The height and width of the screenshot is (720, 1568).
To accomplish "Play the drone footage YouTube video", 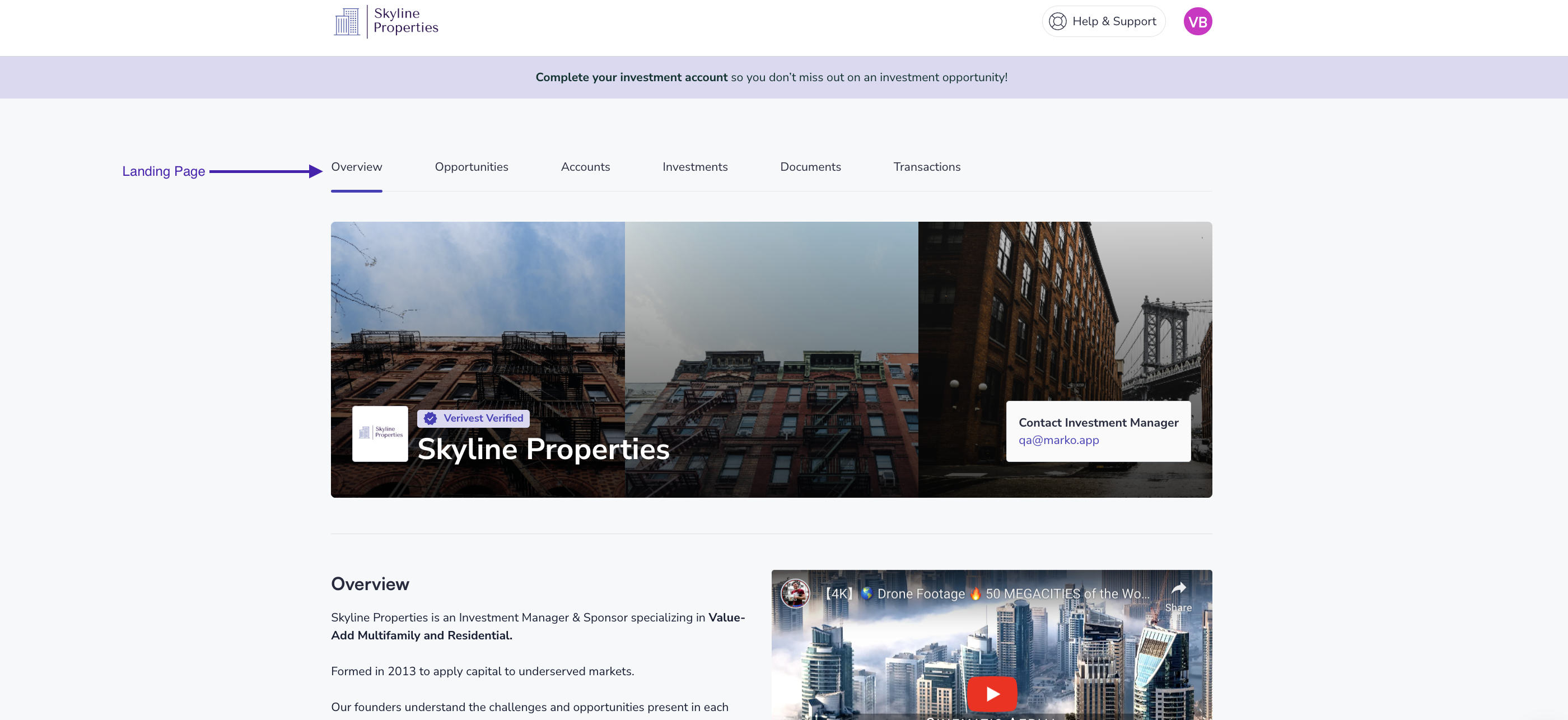I will pos(992,693).
